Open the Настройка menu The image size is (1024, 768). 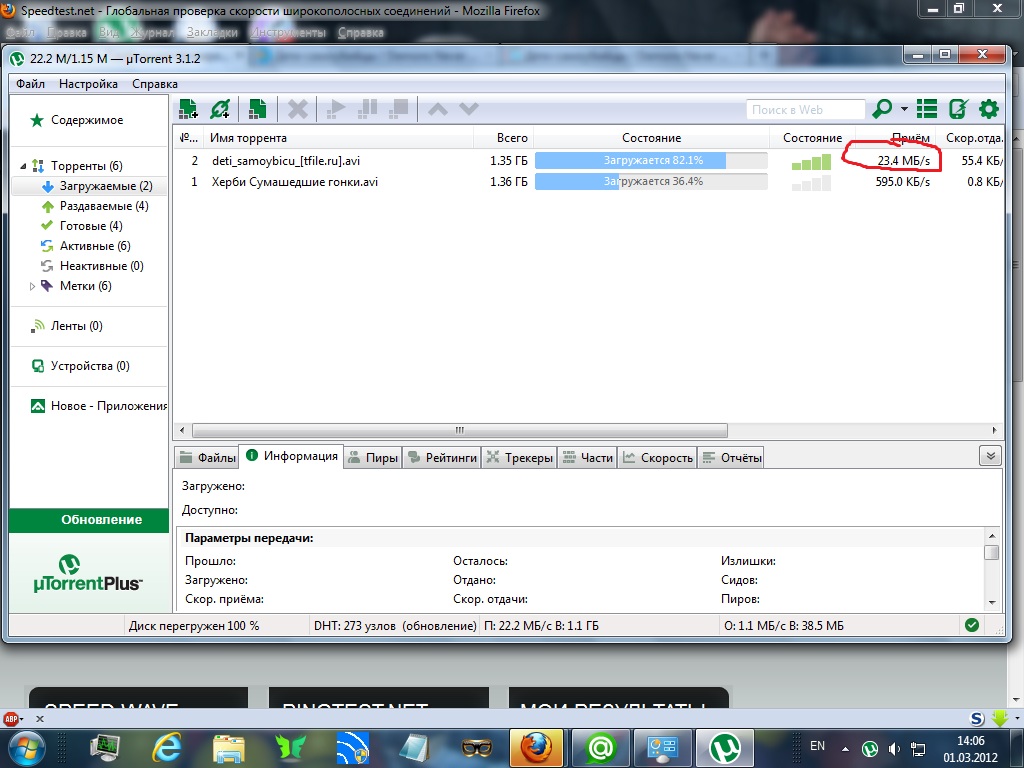point(88,84)
